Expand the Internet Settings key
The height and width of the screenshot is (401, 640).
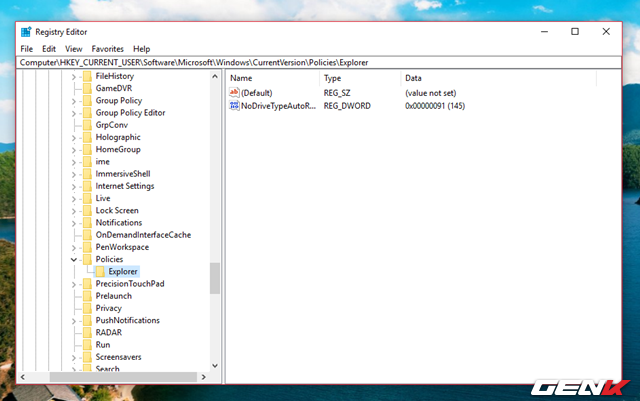click(x=74, y=187)
